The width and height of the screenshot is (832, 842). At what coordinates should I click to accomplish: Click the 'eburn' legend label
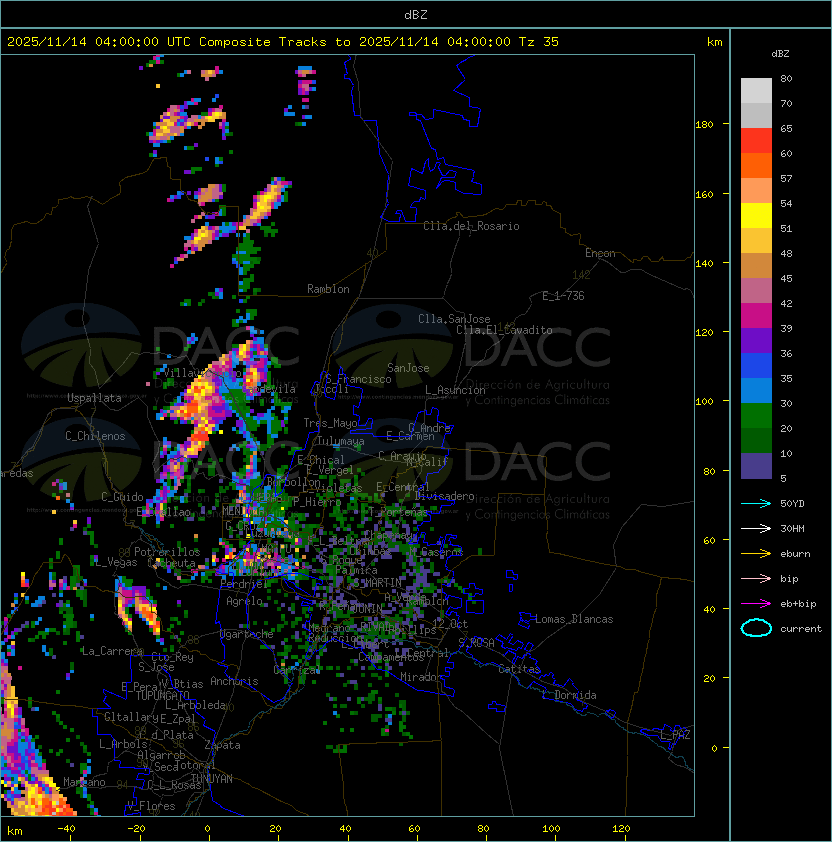coord(795,554)
